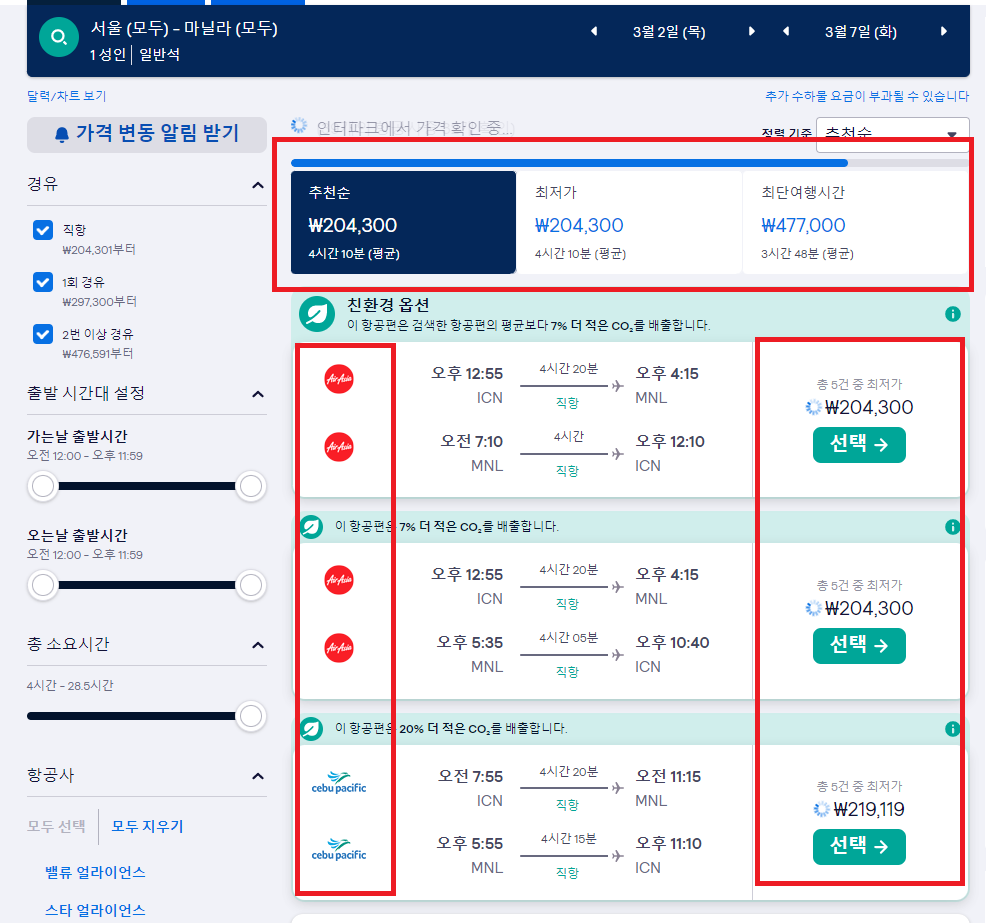Image resolution: width=986 pixels, height=923 pixels.
Task: Click the green leaf icon in 친환경 옵션
Action: 317,314
